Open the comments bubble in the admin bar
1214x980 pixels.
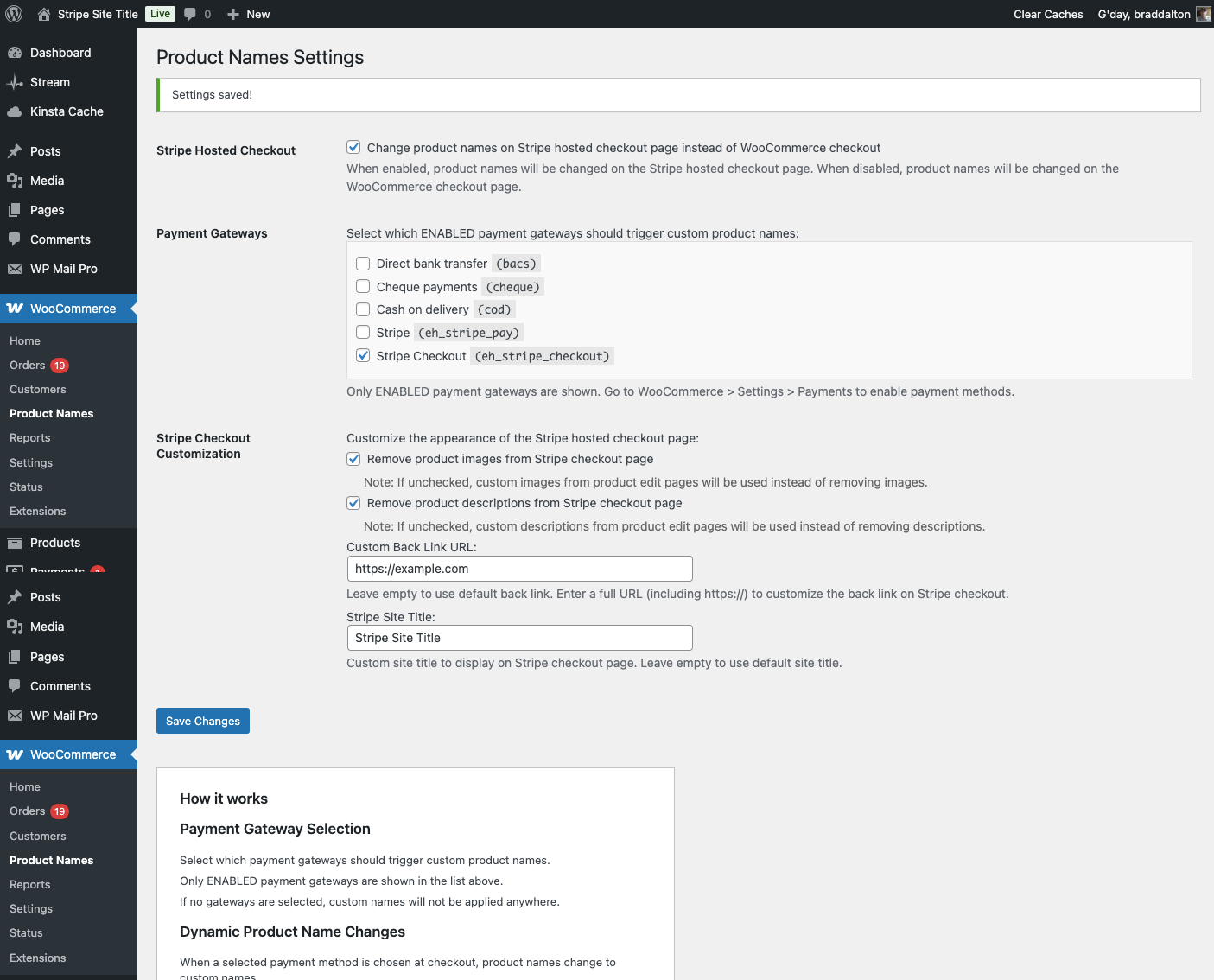click(x=190, y=14)
